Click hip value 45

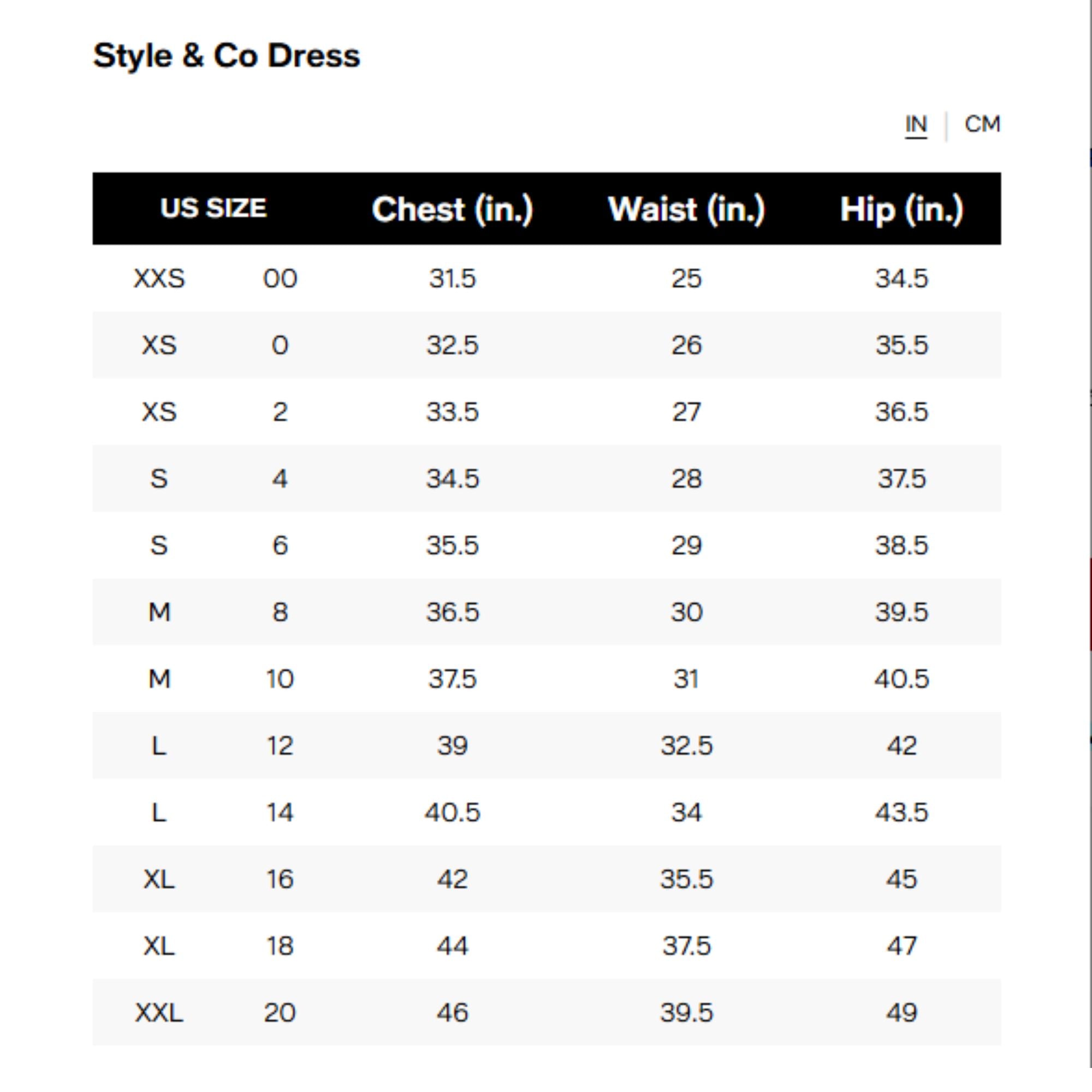901,879
